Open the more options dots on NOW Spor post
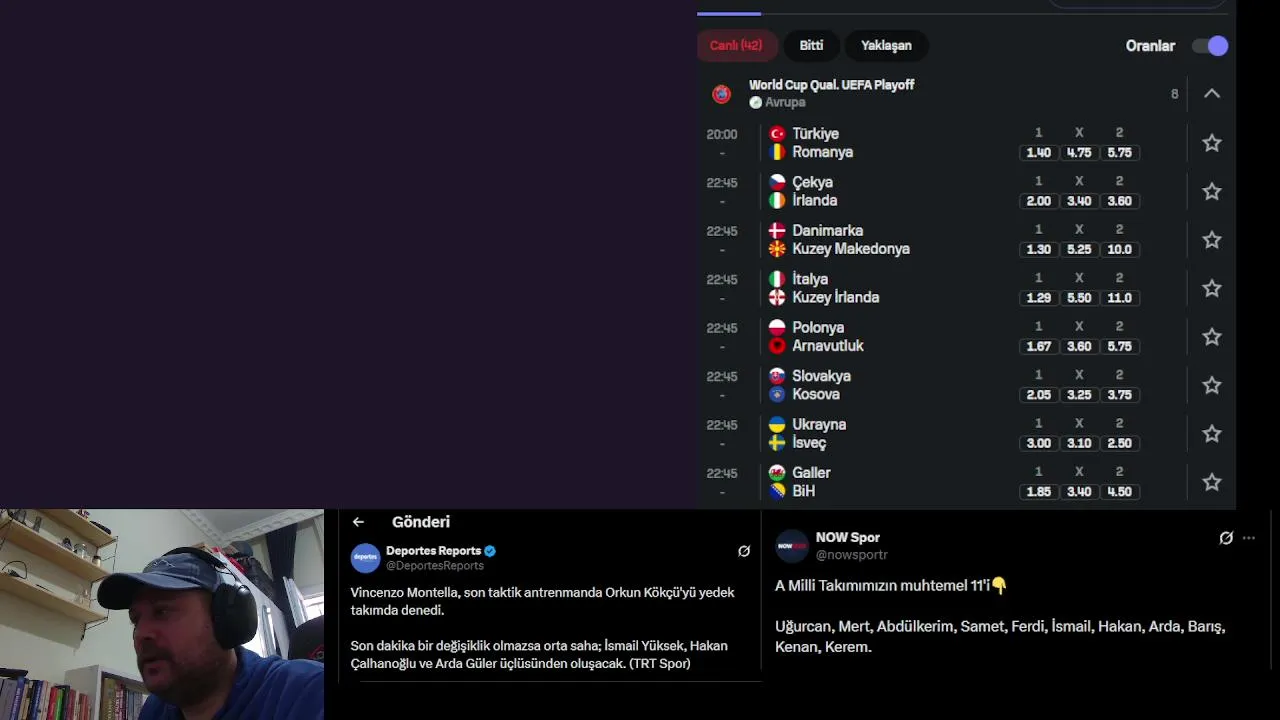The height and width of the screenshot is (720, 1280). click(1248, 538)
